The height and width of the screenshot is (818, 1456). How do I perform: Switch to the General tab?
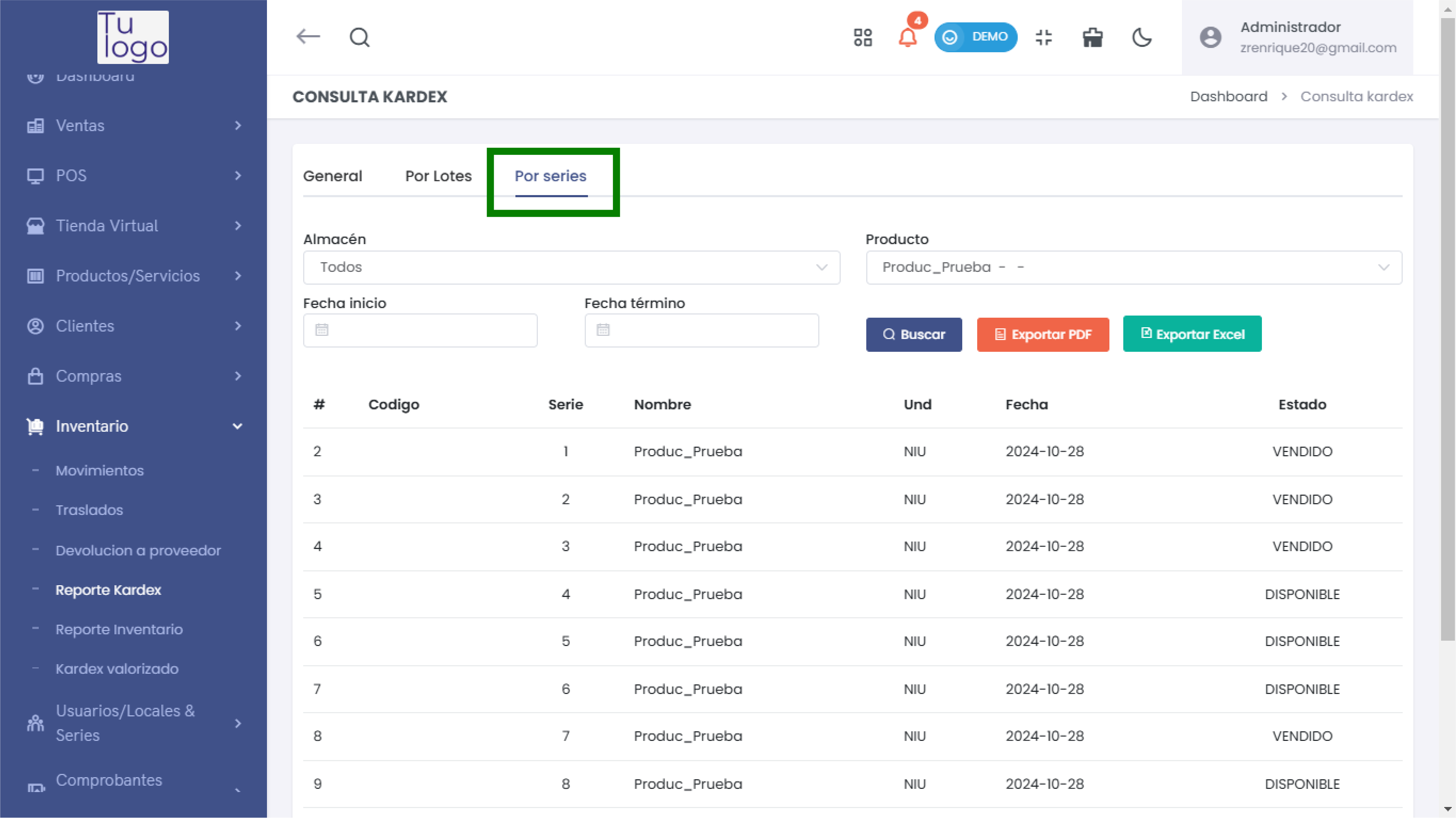pos(332,176)
